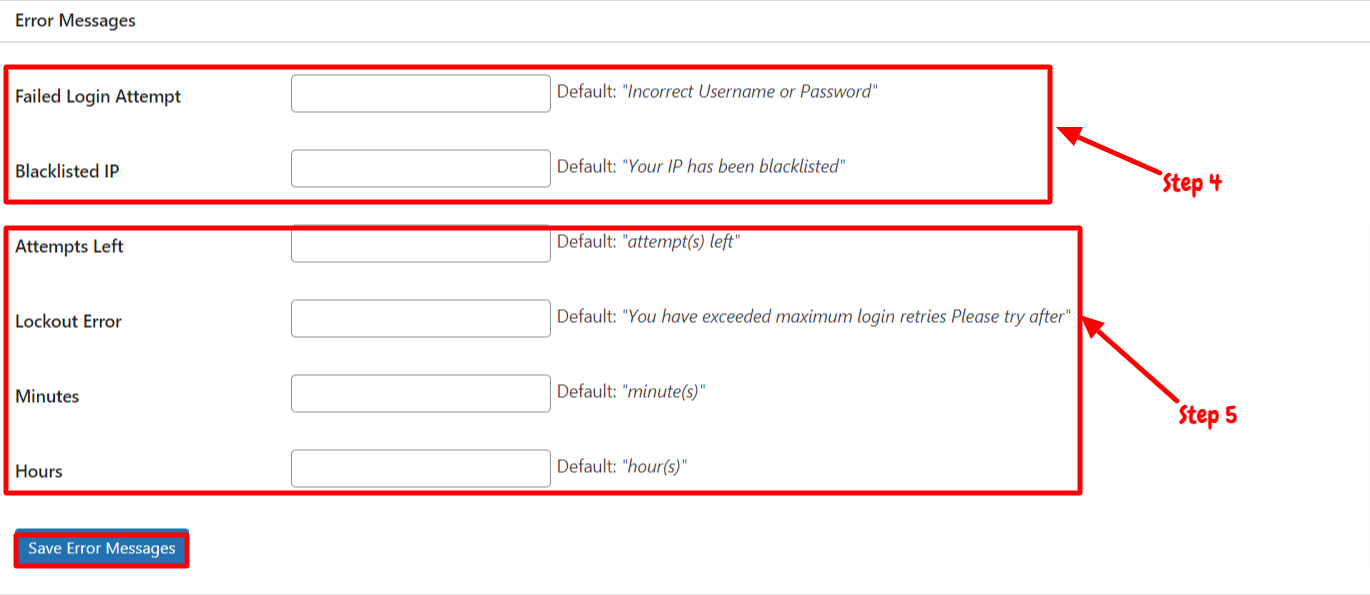
Task: Click the Step 4 annotation label
Action: 1192,183
